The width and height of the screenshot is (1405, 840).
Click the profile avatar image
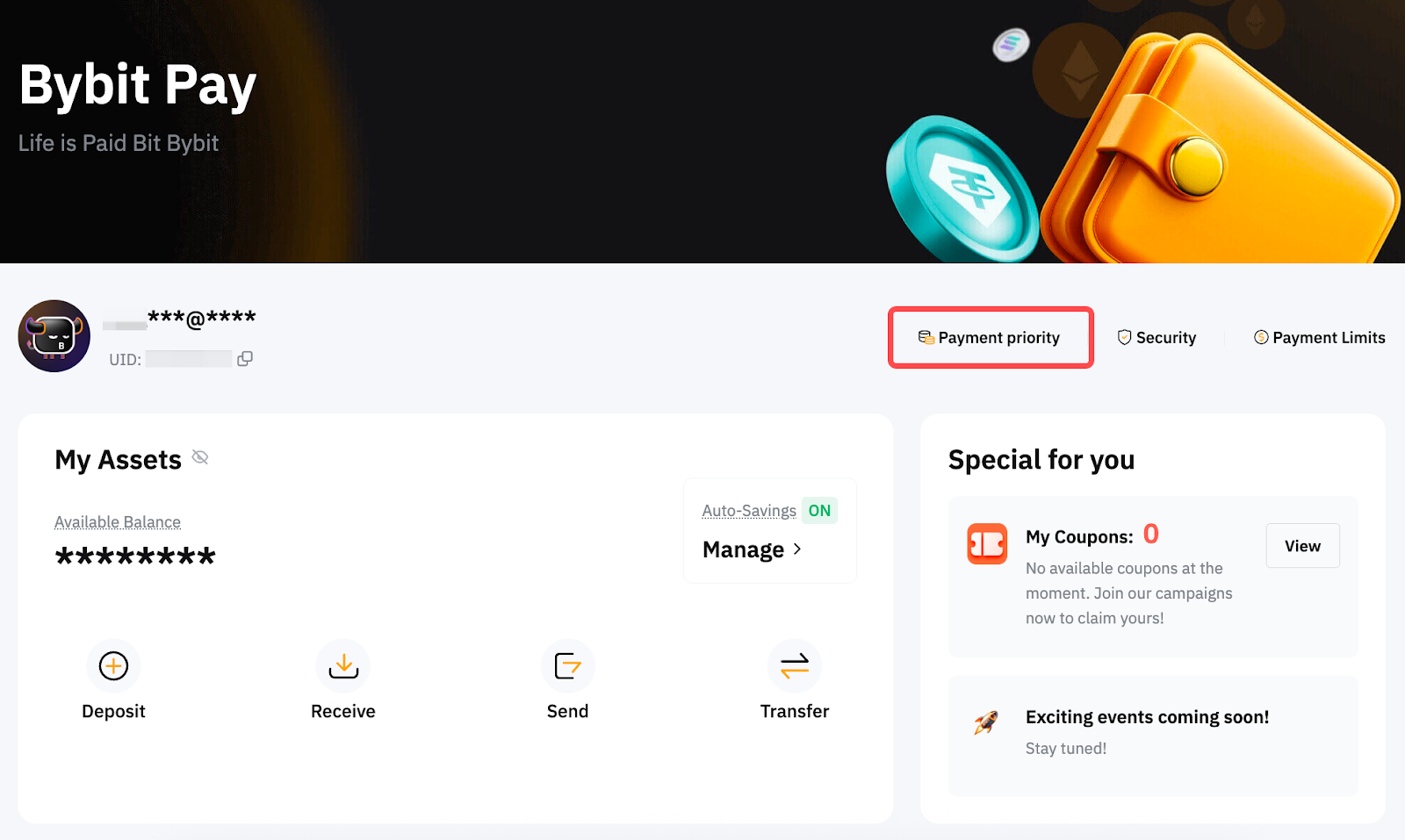[x=54, y=336]
